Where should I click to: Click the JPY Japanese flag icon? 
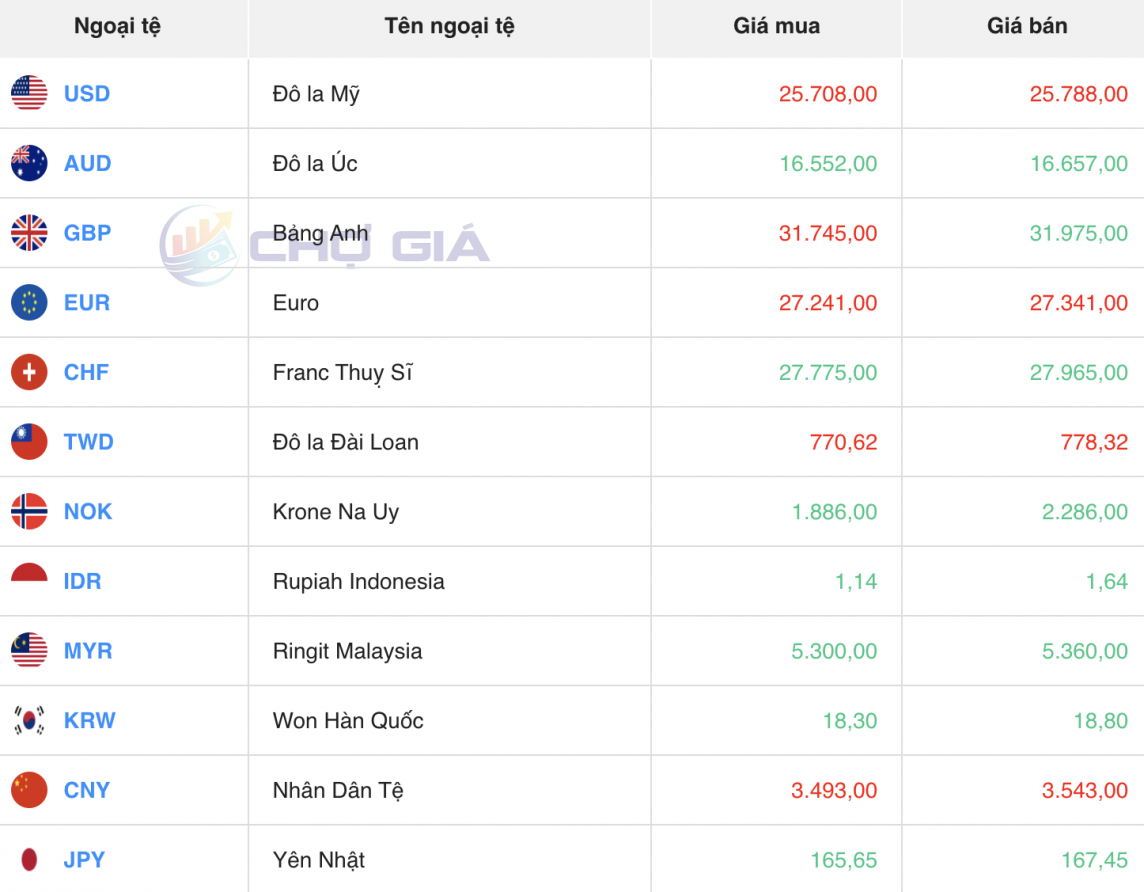29,859
